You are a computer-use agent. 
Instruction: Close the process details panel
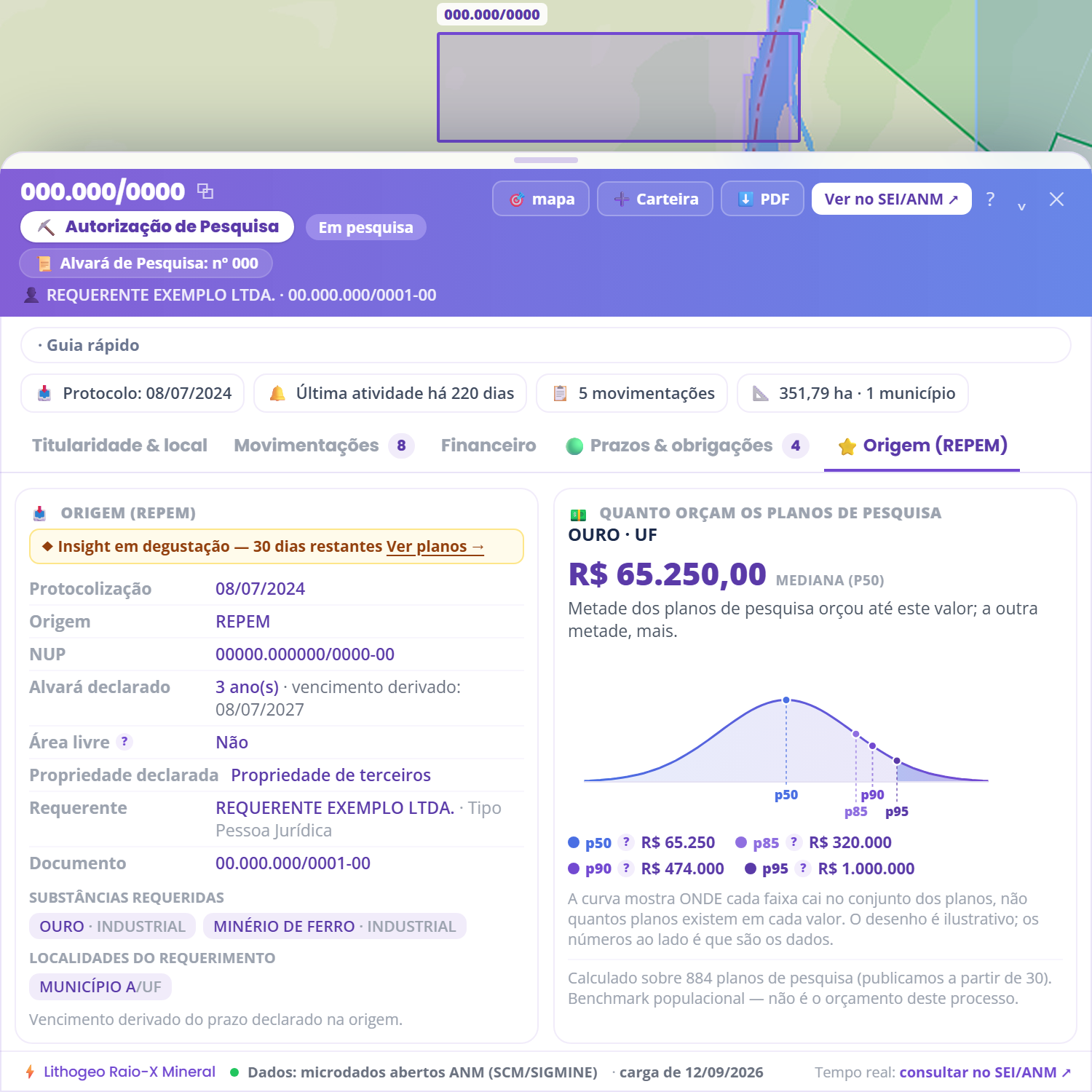point(1056,199)
